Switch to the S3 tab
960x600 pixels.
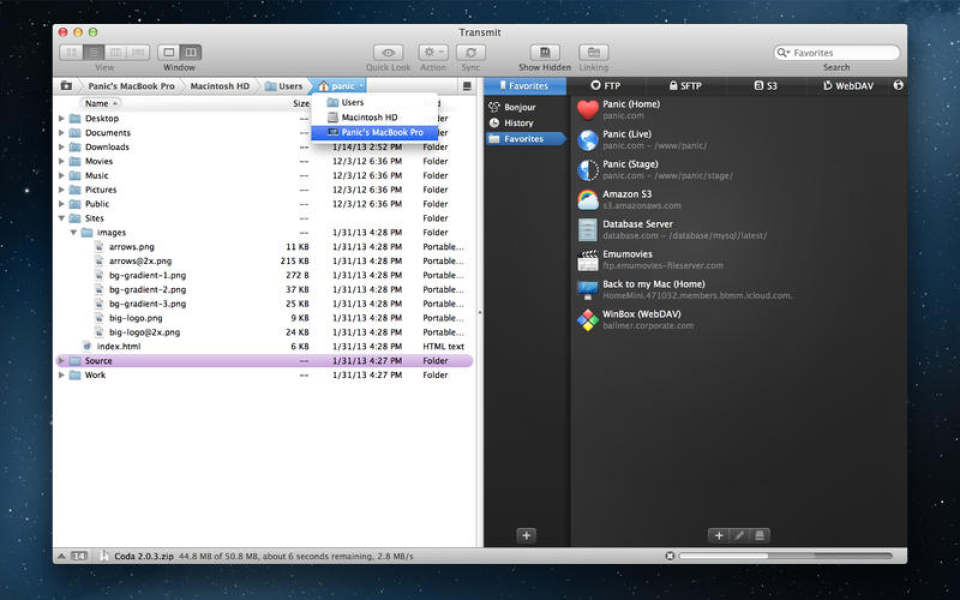pyautogui.click(x=765, y=86)
